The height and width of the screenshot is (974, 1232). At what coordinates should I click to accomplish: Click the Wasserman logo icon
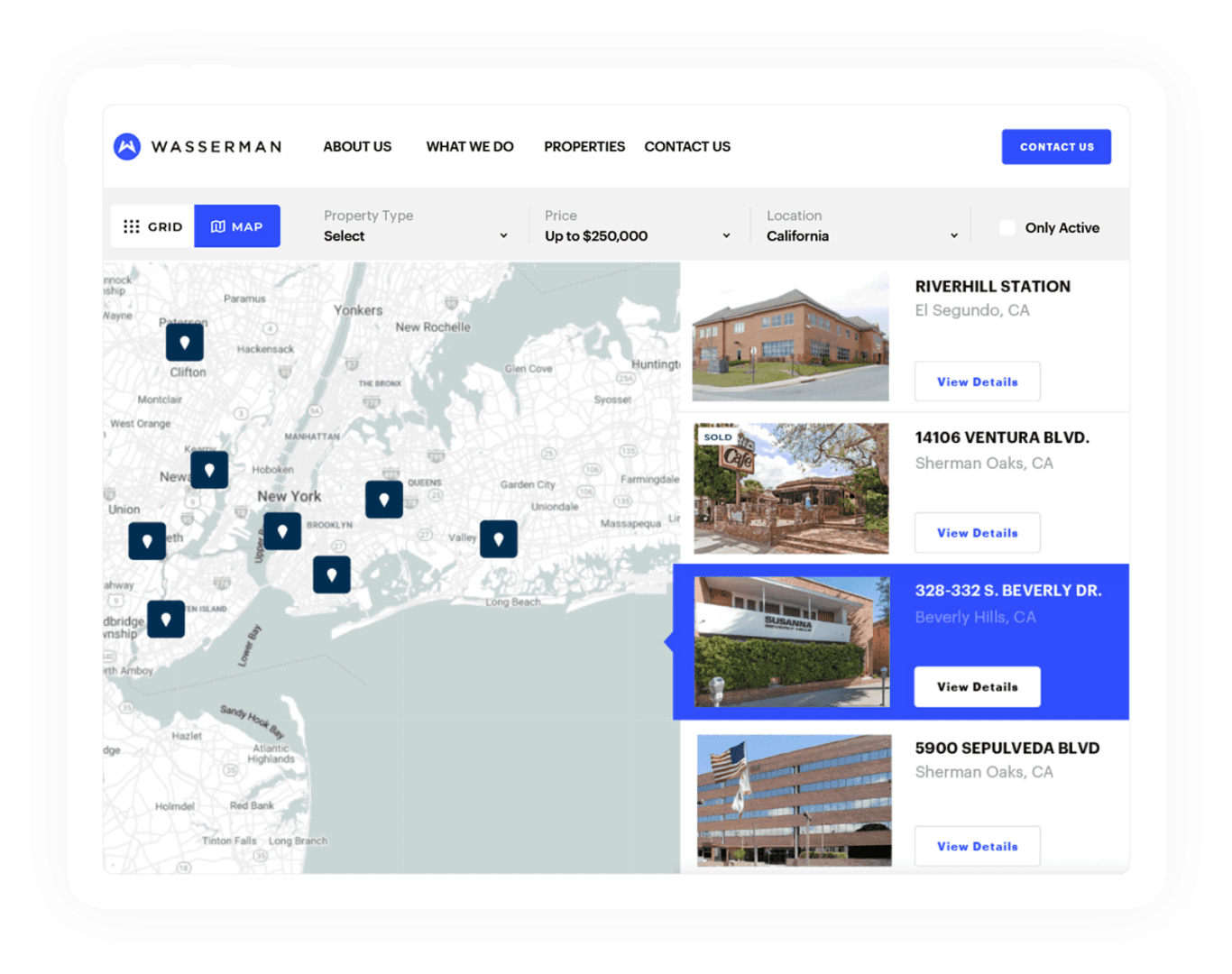tap(127, 146)
